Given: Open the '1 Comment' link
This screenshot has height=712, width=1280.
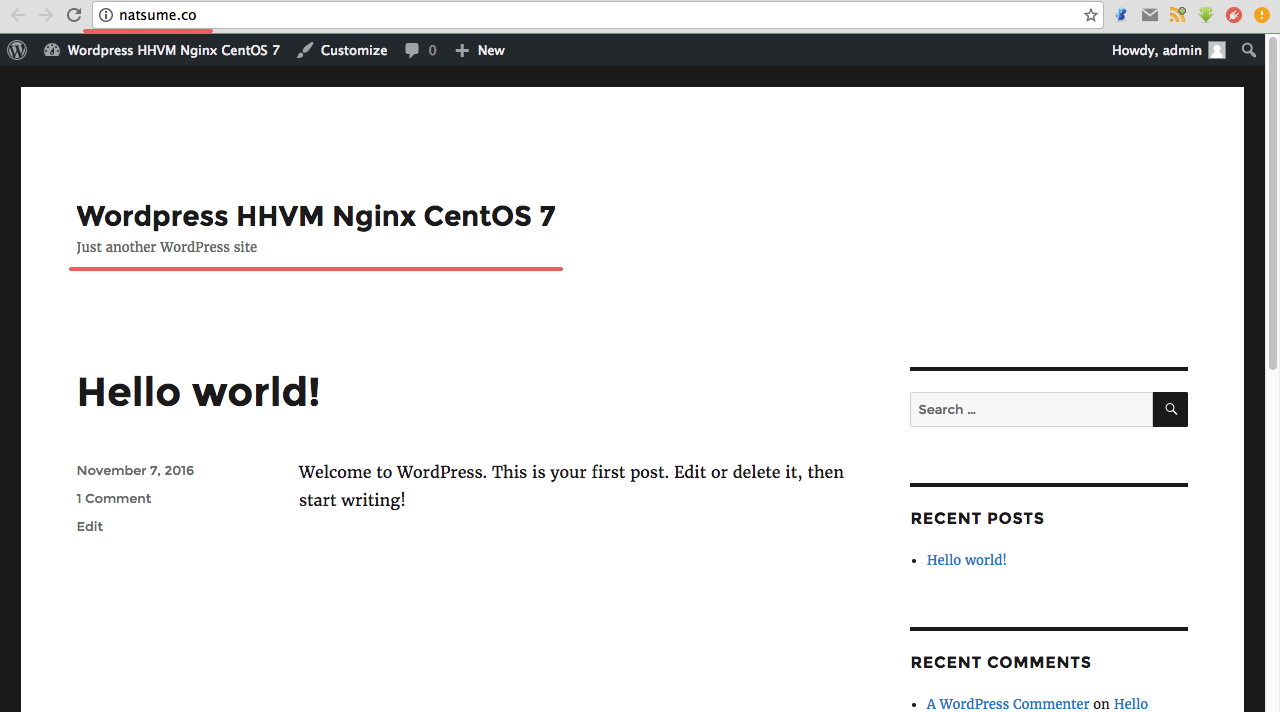Looking at the screenshot, I should point(114,498).
